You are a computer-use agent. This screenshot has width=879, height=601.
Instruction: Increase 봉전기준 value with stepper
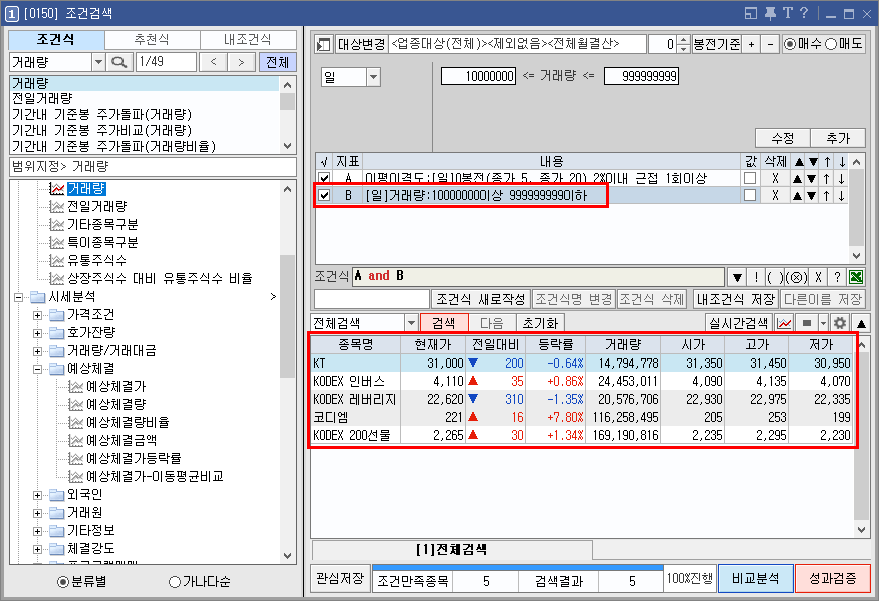coord(683,40)
